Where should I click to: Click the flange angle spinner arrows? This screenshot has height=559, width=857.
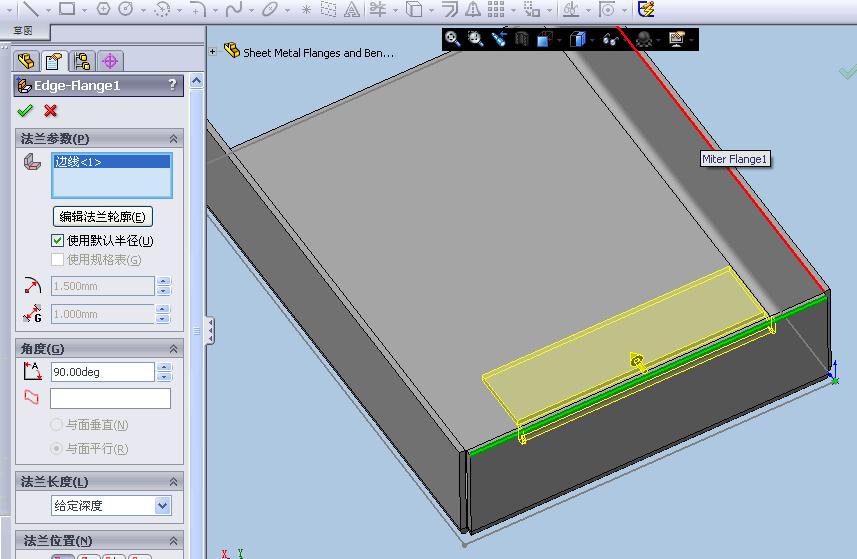pos(164,372)
